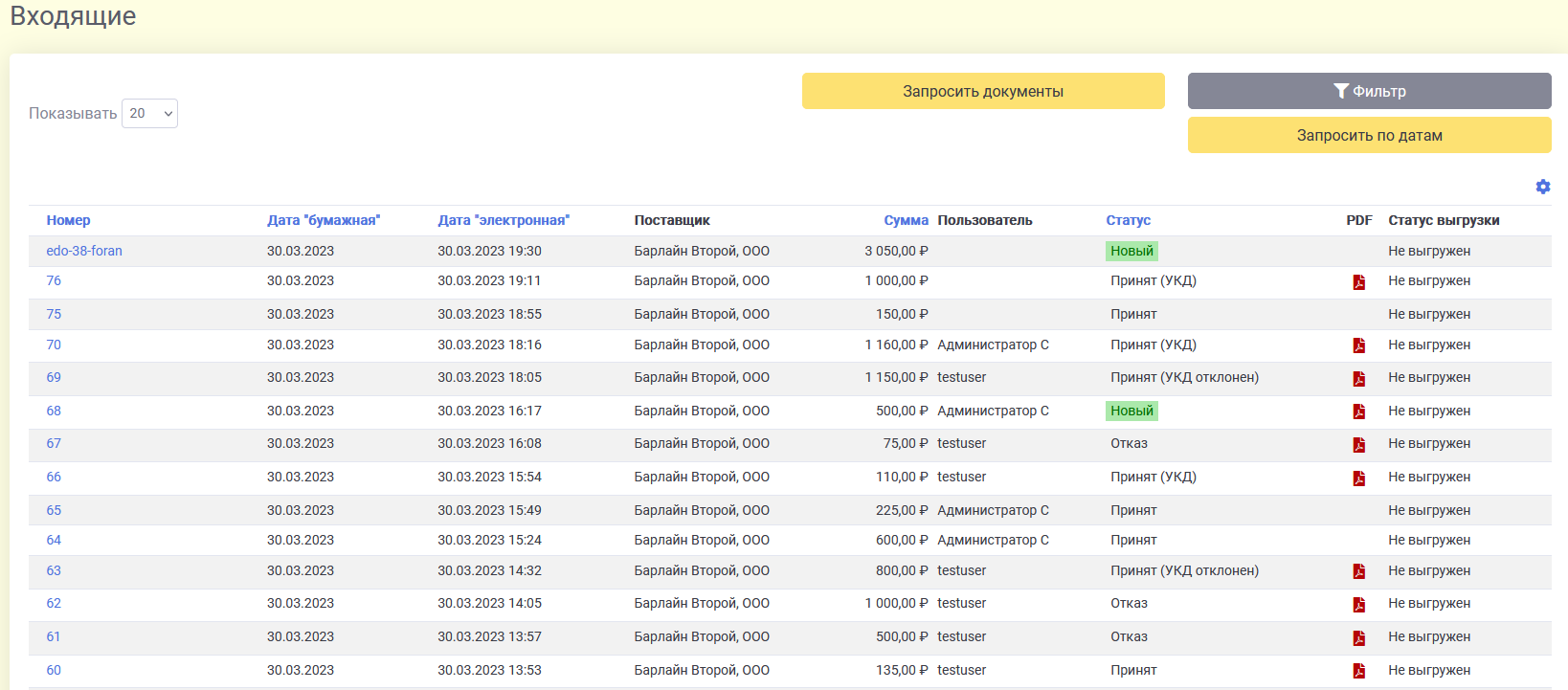Click status Отказ in row 67

(x=1129, y=443)
